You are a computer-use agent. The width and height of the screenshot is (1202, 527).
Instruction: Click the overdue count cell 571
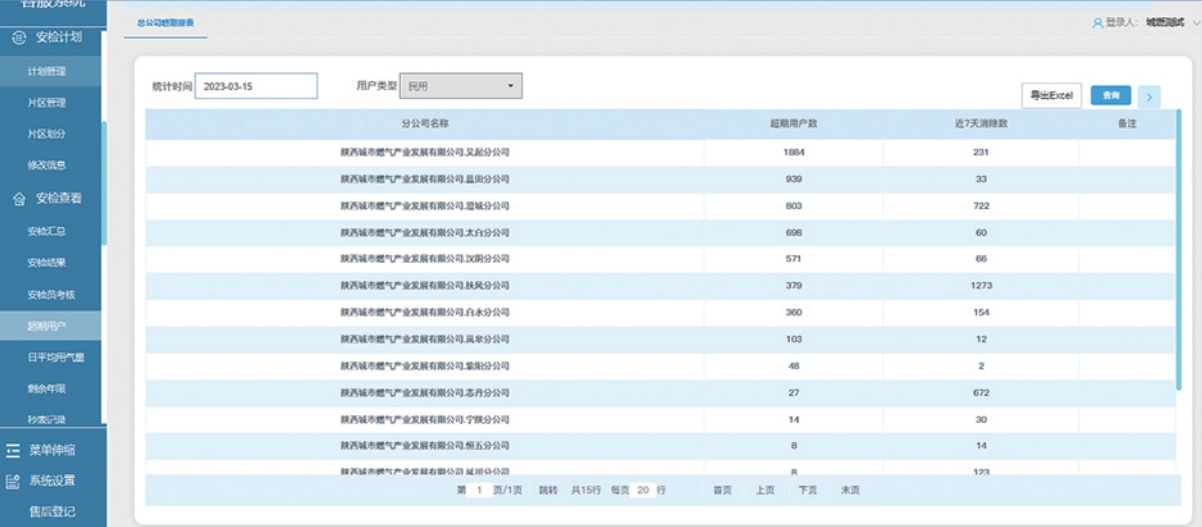point(794,258)
